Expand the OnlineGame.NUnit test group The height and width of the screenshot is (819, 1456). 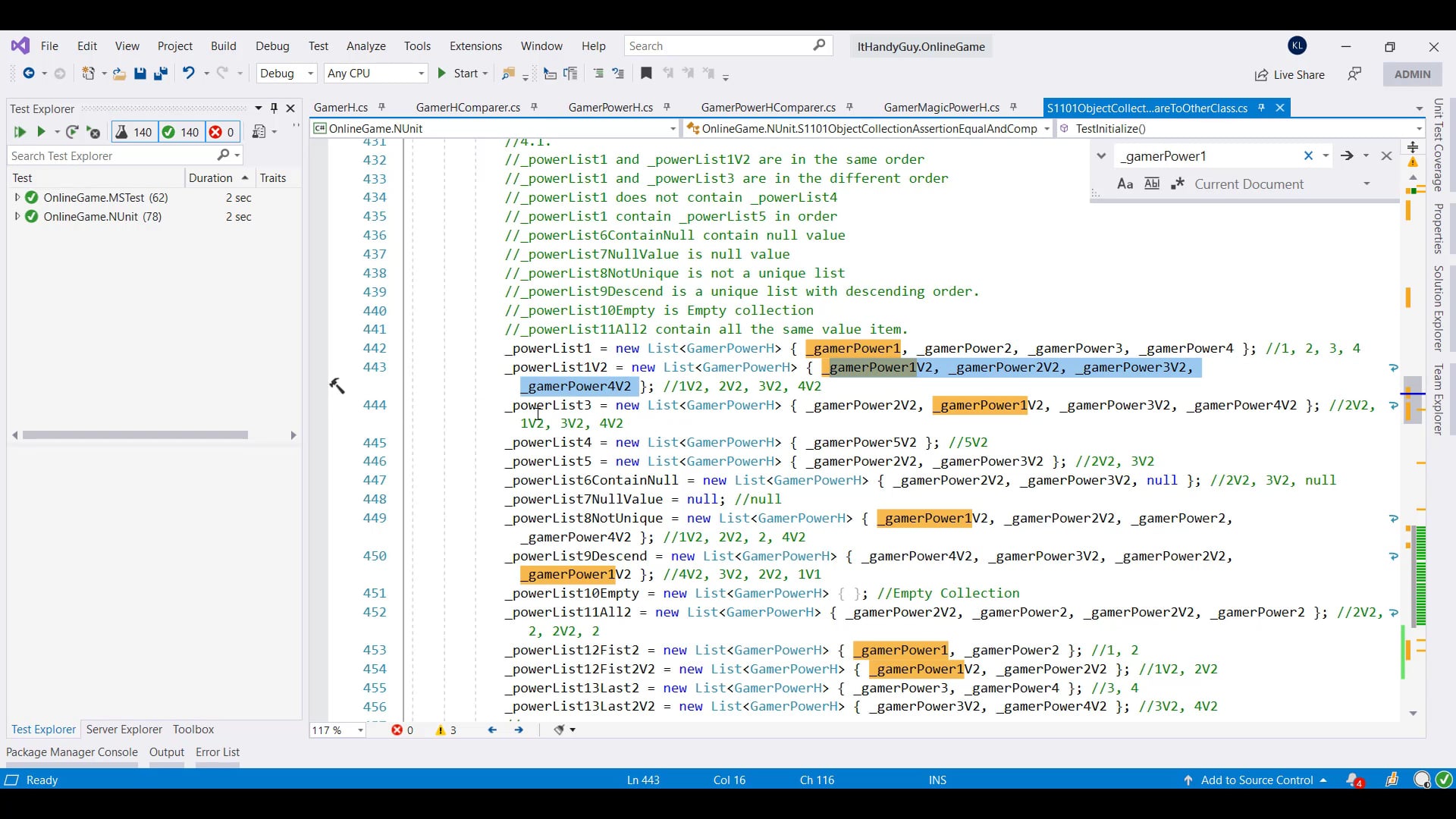coord(17,216)
